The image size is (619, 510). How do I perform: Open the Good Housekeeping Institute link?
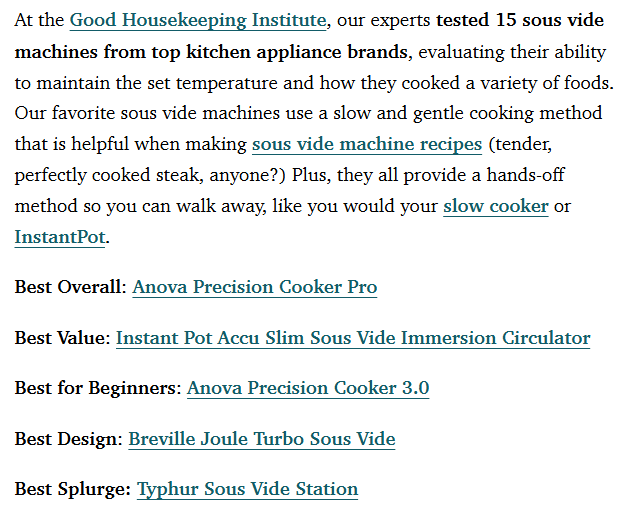point(198,20)
